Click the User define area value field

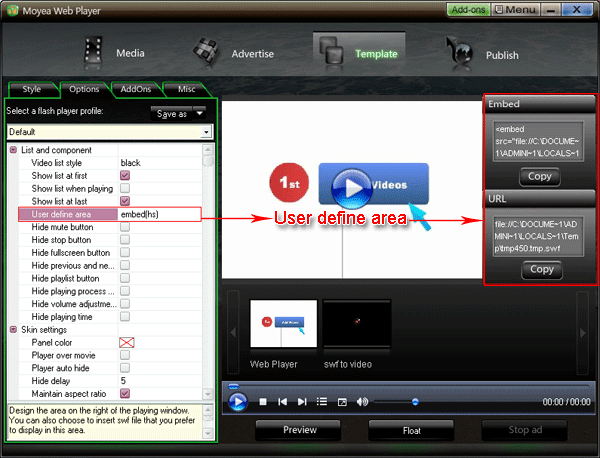[x=160, y=214]
